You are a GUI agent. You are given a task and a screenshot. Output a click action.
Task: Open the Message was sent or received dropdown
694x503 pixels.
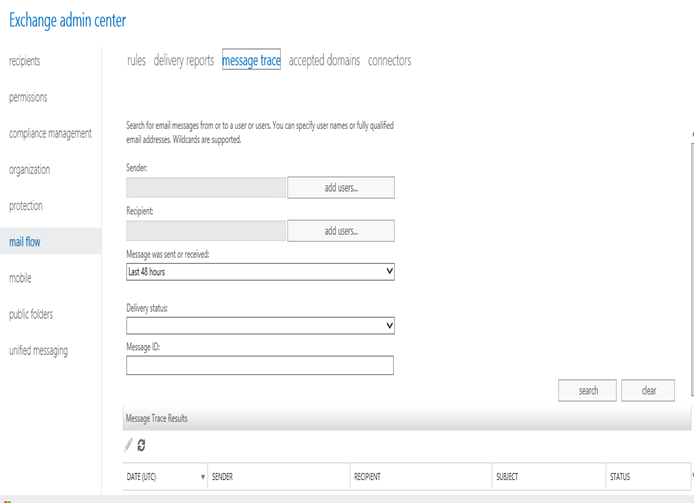click(260, 271)
